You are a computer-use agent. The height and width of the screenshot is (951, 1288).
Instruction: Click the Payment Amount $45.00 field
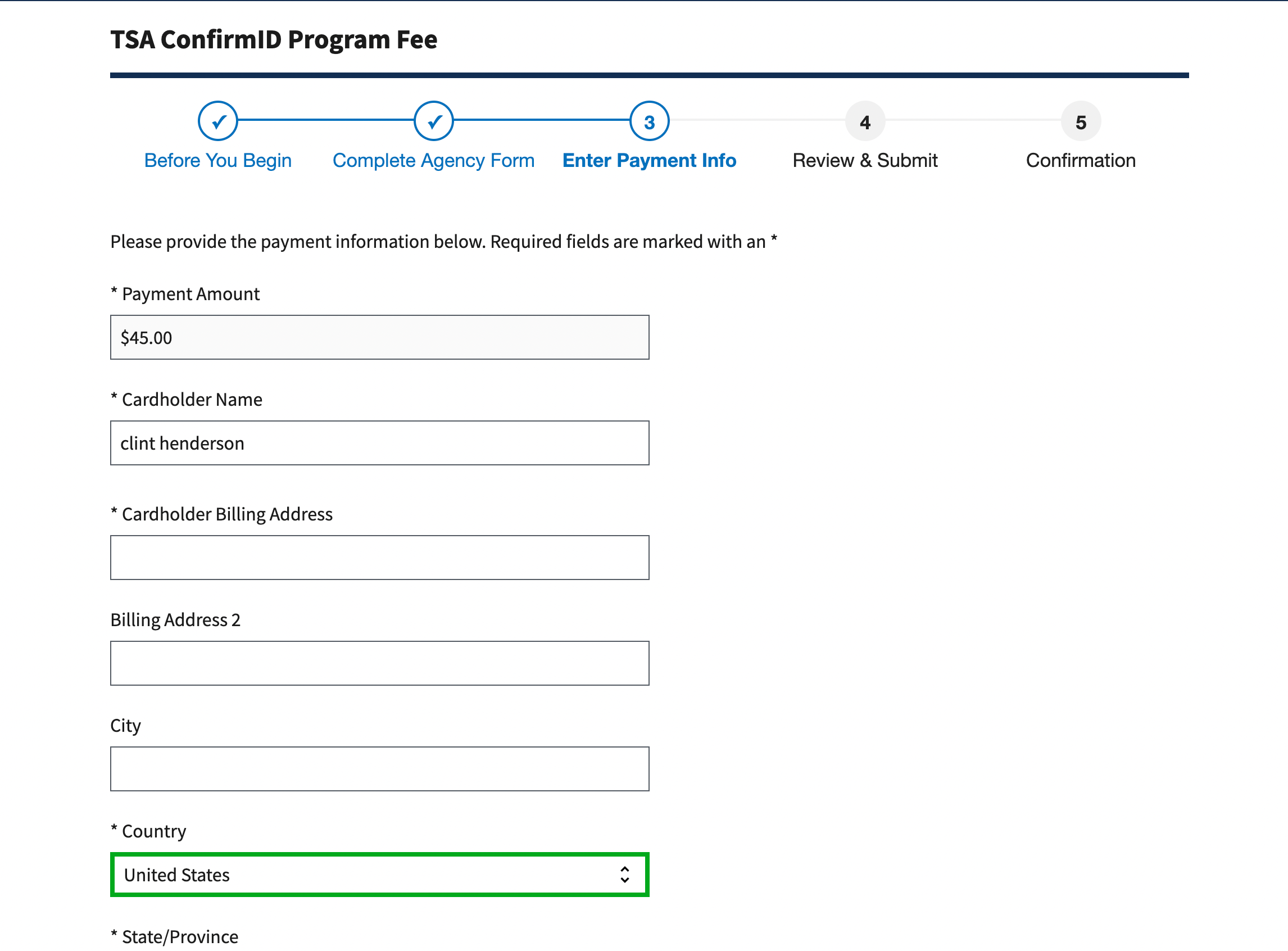pyautogui.click(x=379, y=337)
